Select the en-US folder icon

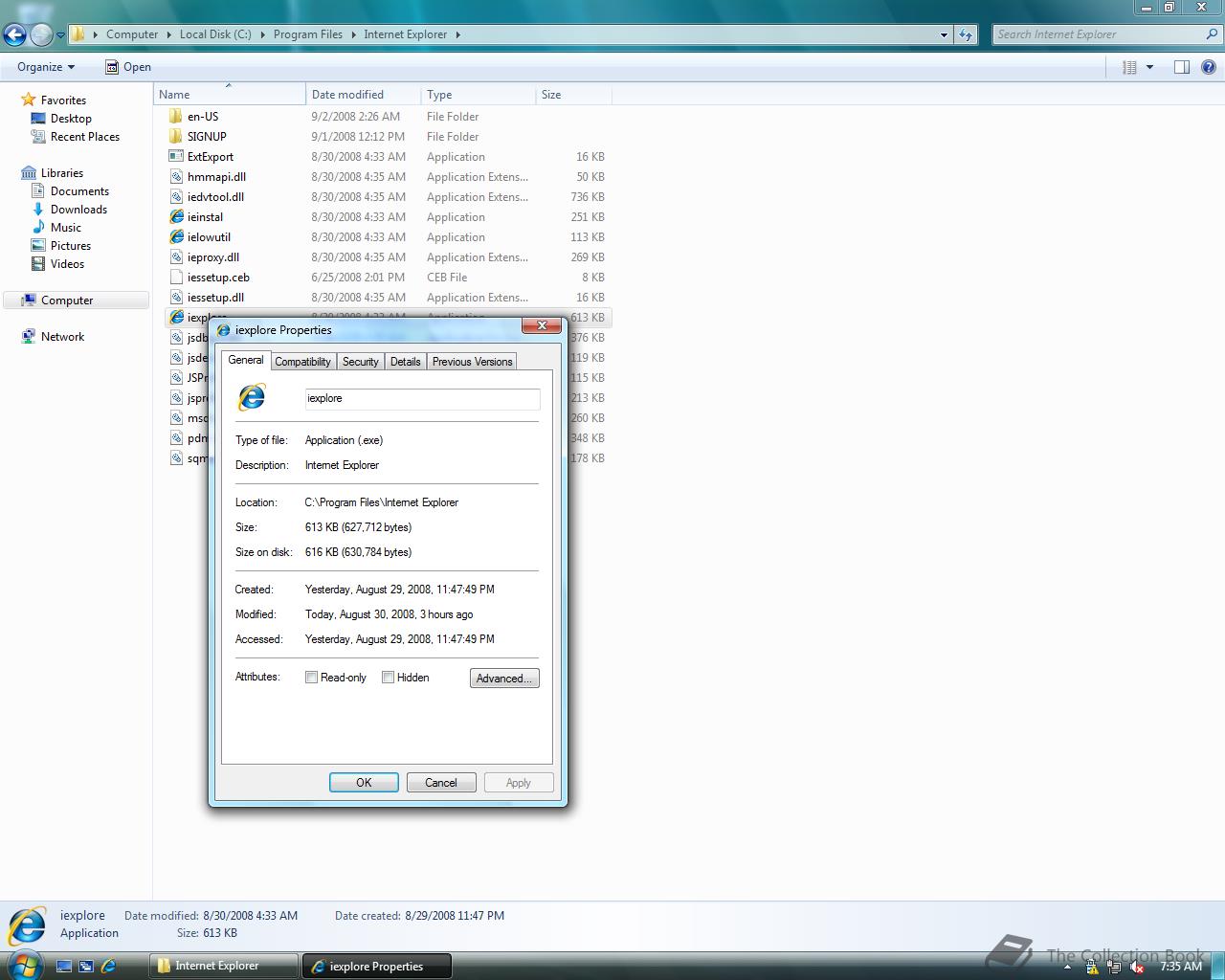point(176,117)
